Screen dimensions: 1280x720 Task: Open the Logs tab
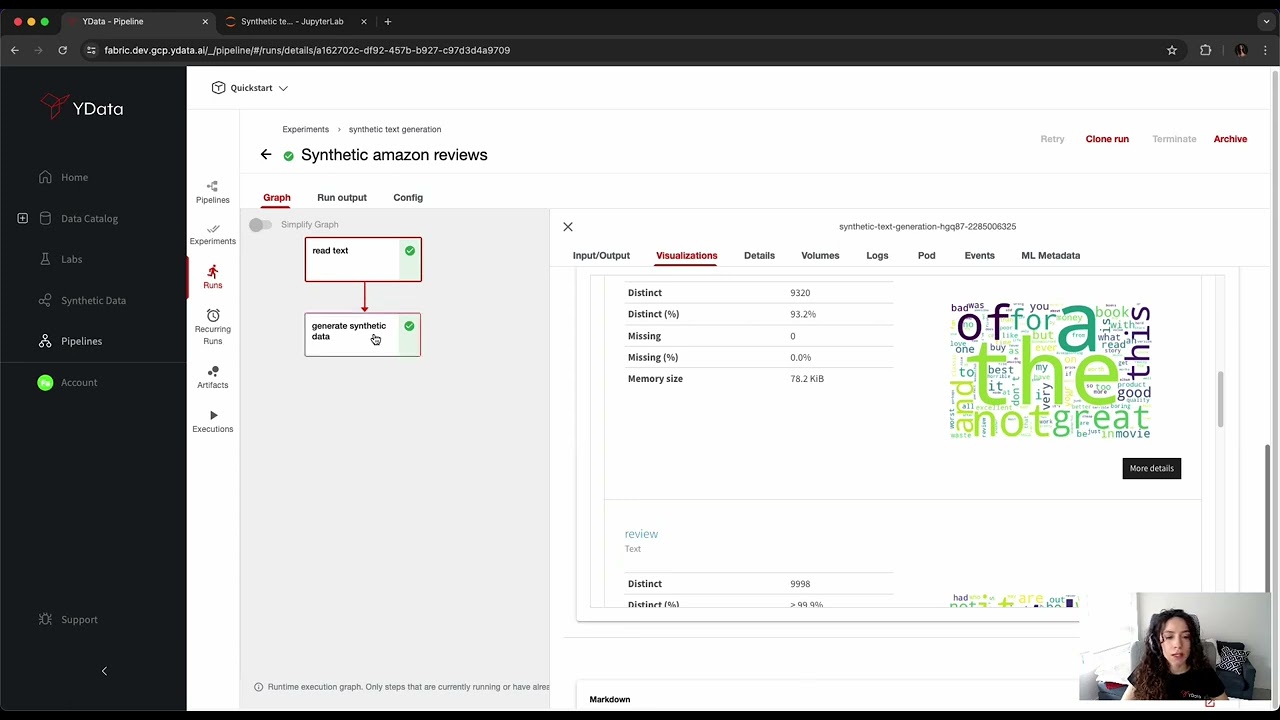(x=877, y=255)
